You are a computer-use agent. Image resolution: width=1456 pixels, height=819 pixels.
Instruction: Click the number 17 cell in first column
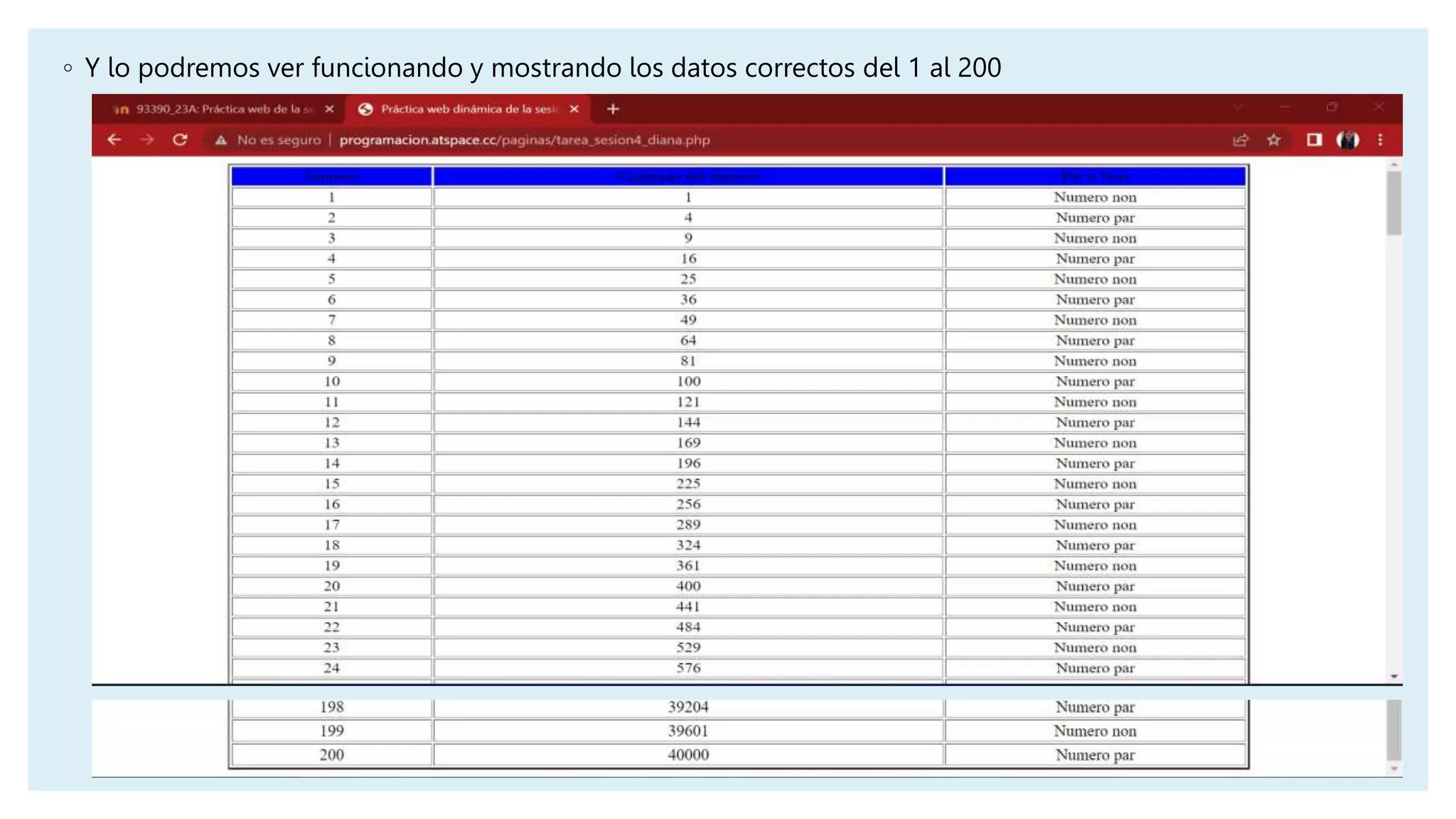click(x=332, y=525)
